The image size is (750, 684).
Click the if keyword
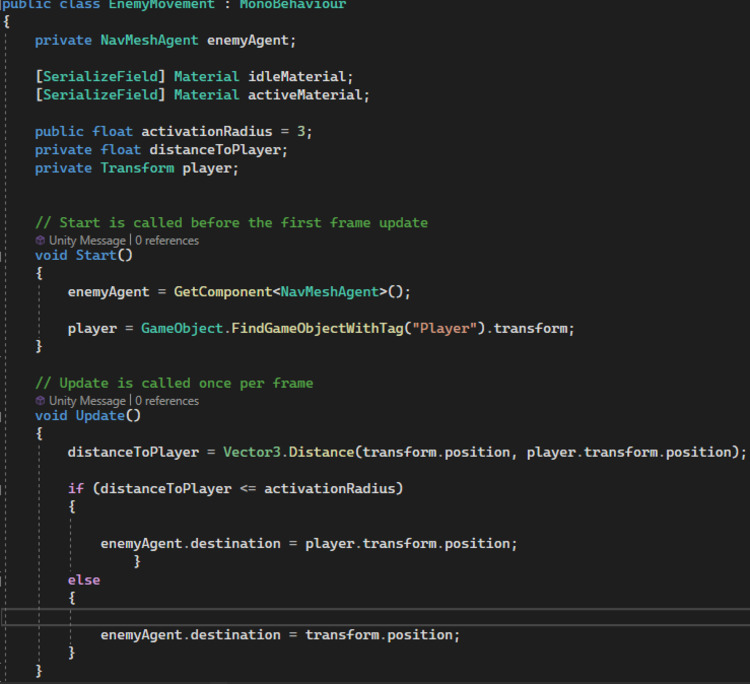pyautogui.click(x=76, y=489)
